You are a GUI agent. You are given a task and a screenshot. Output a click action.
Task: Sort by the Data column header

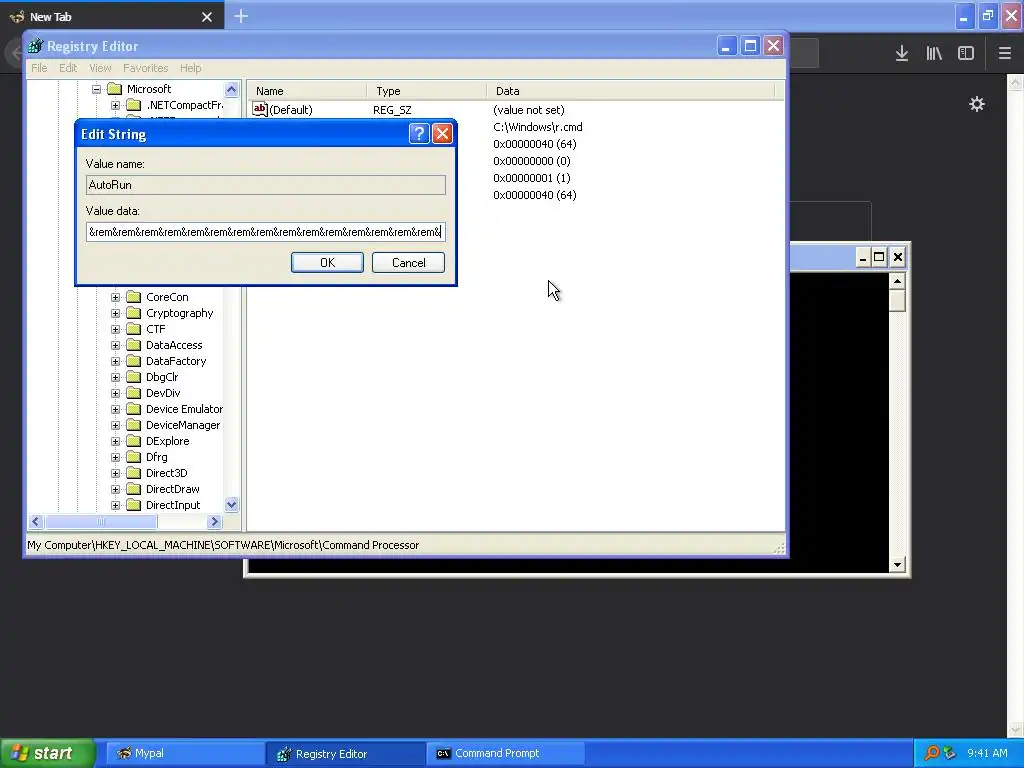[630, 91]
